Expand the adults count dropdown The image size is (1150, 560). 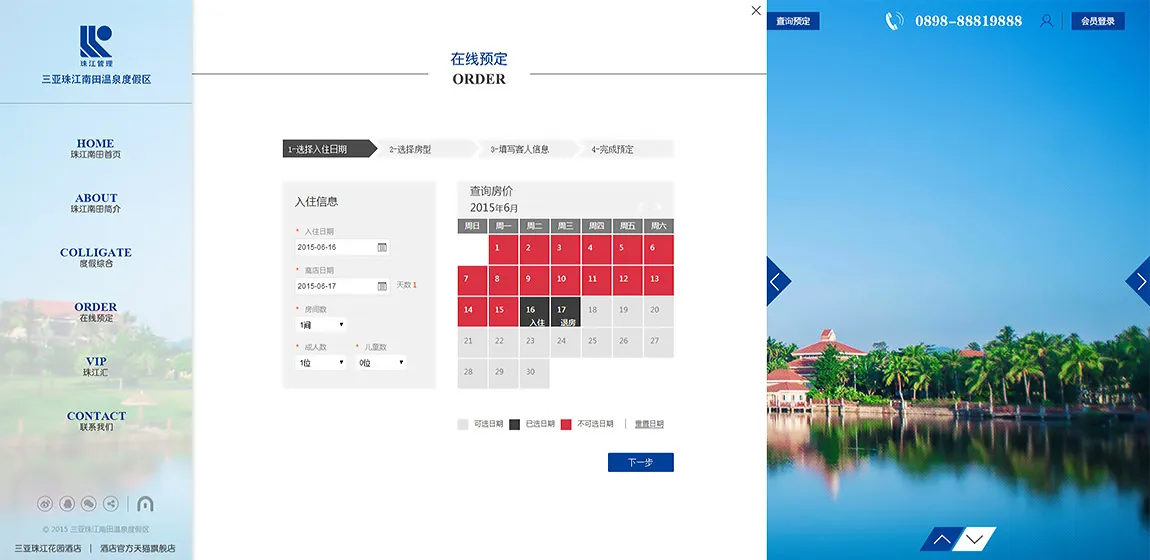(x=321, y=363)
